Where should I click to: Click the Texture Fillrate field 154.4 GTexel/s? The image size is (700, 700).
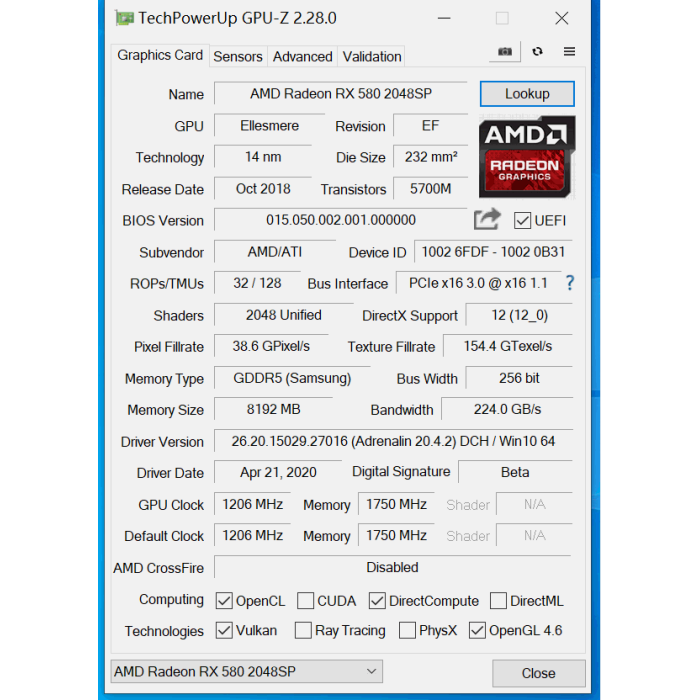pyautogui.click(x=508, y=346)
